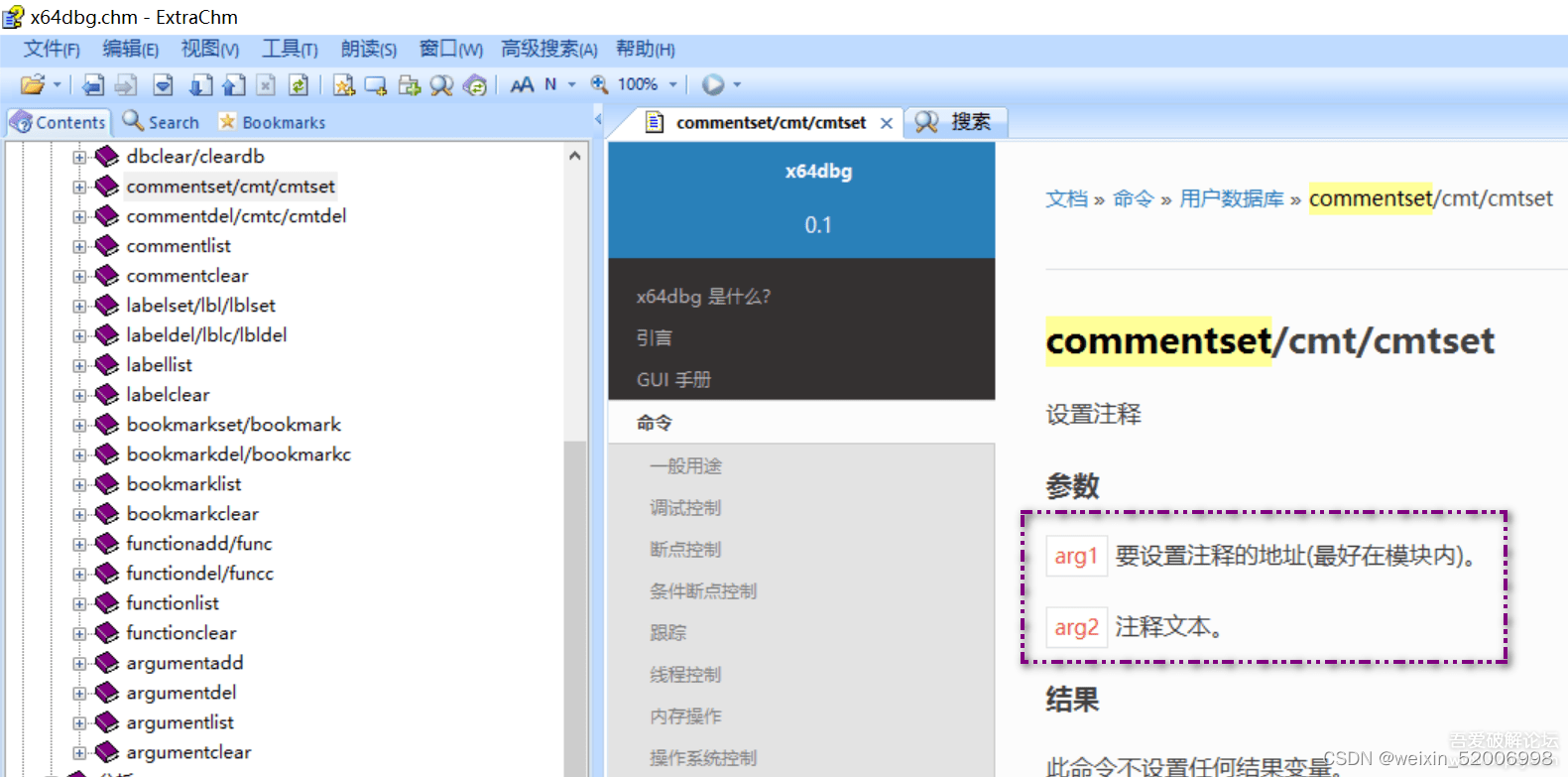Click the book icon beside bookmarkclear

coord(107,514)
